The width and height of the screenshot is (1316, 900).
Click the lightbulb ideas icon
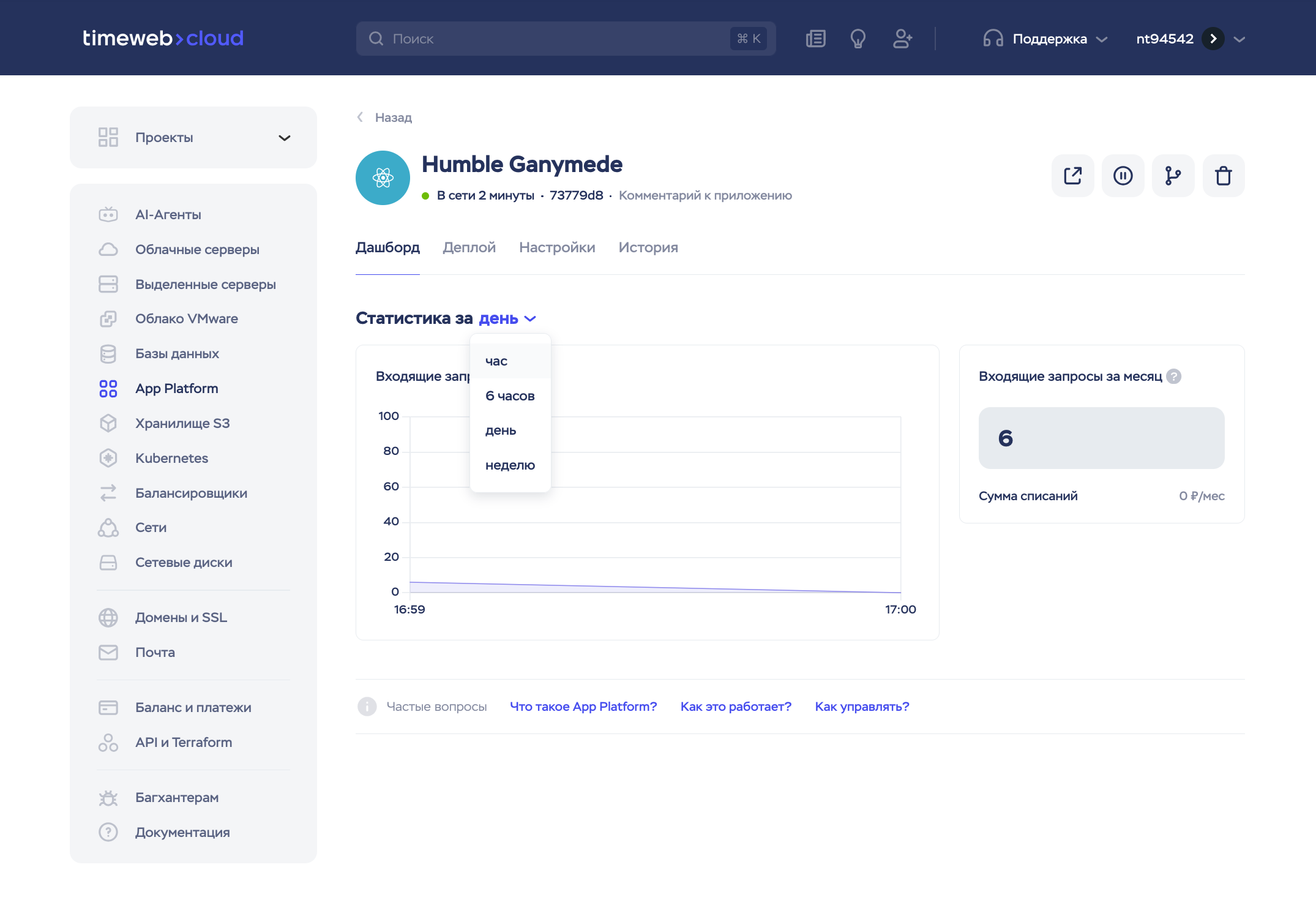click(858, 39)
